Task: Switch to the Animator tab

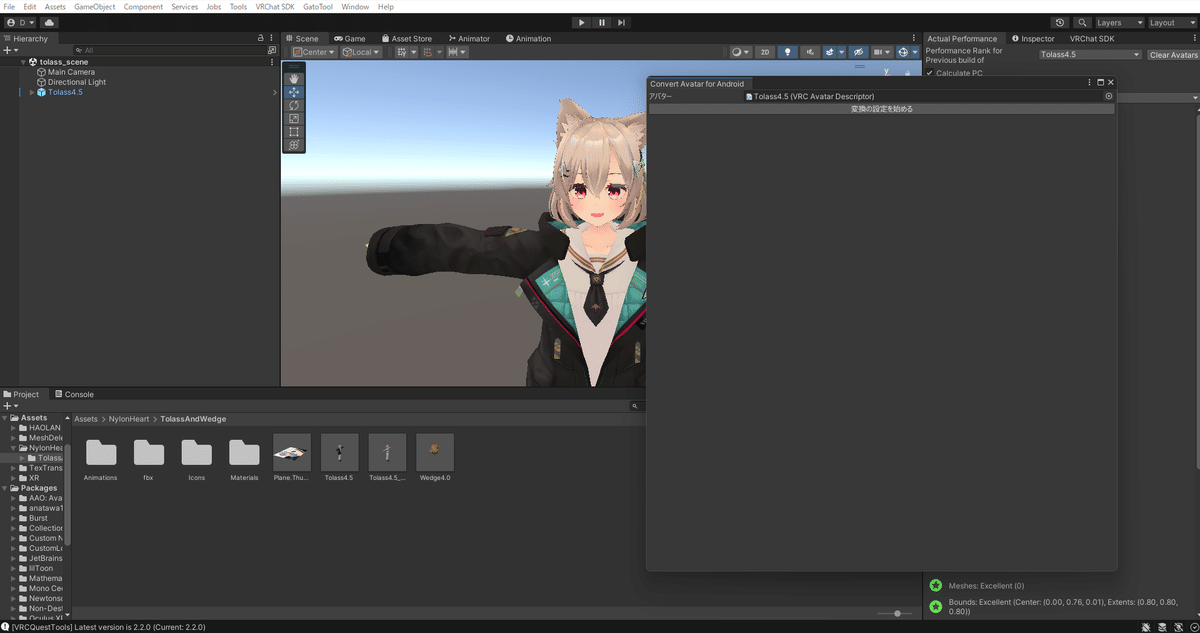Action: click(468, 38)
